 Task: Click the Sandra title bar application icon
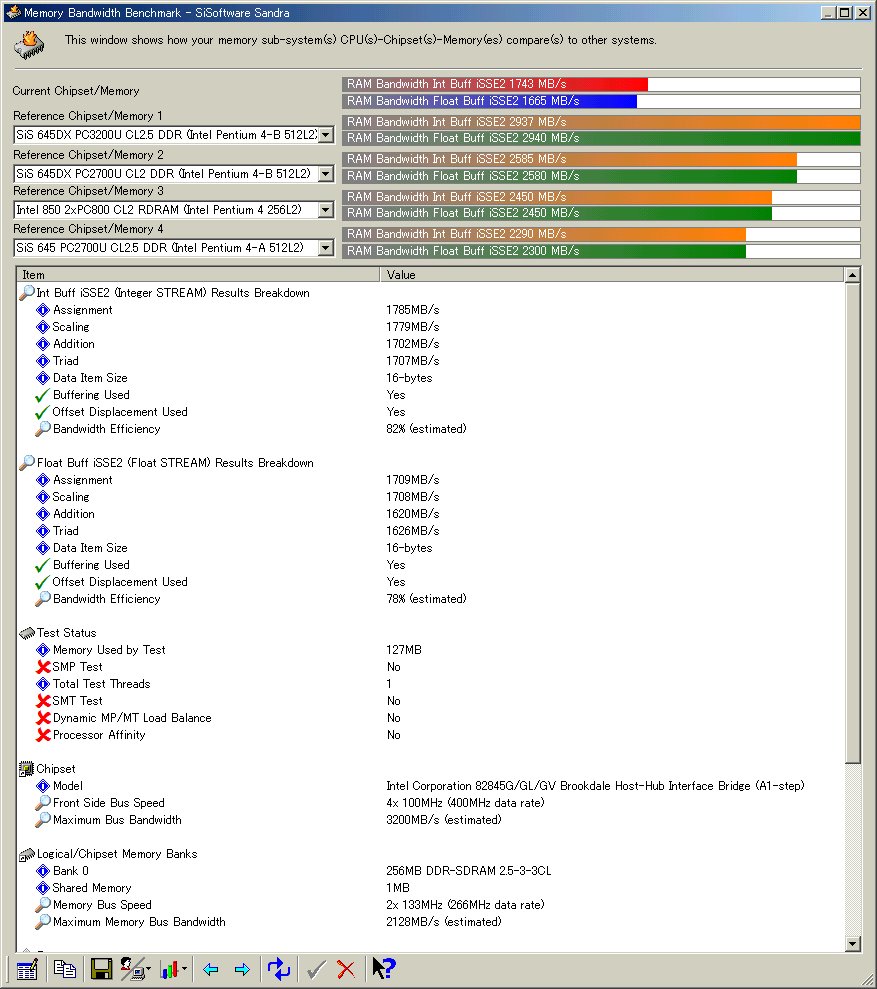(x=13, y=12)
